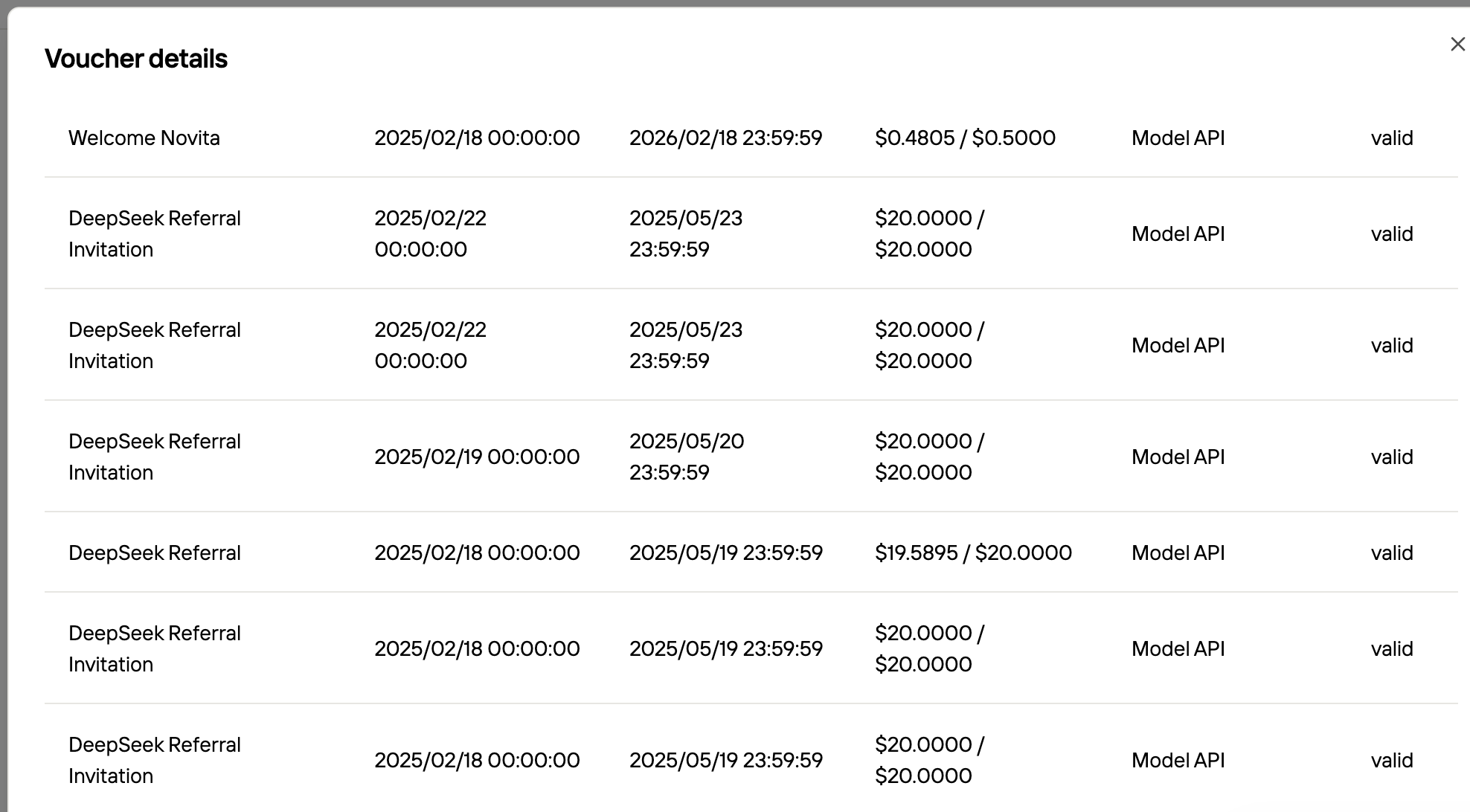Click Model API in the last voucher row
Screen dimensions: 1470x812
[1178, 760]
